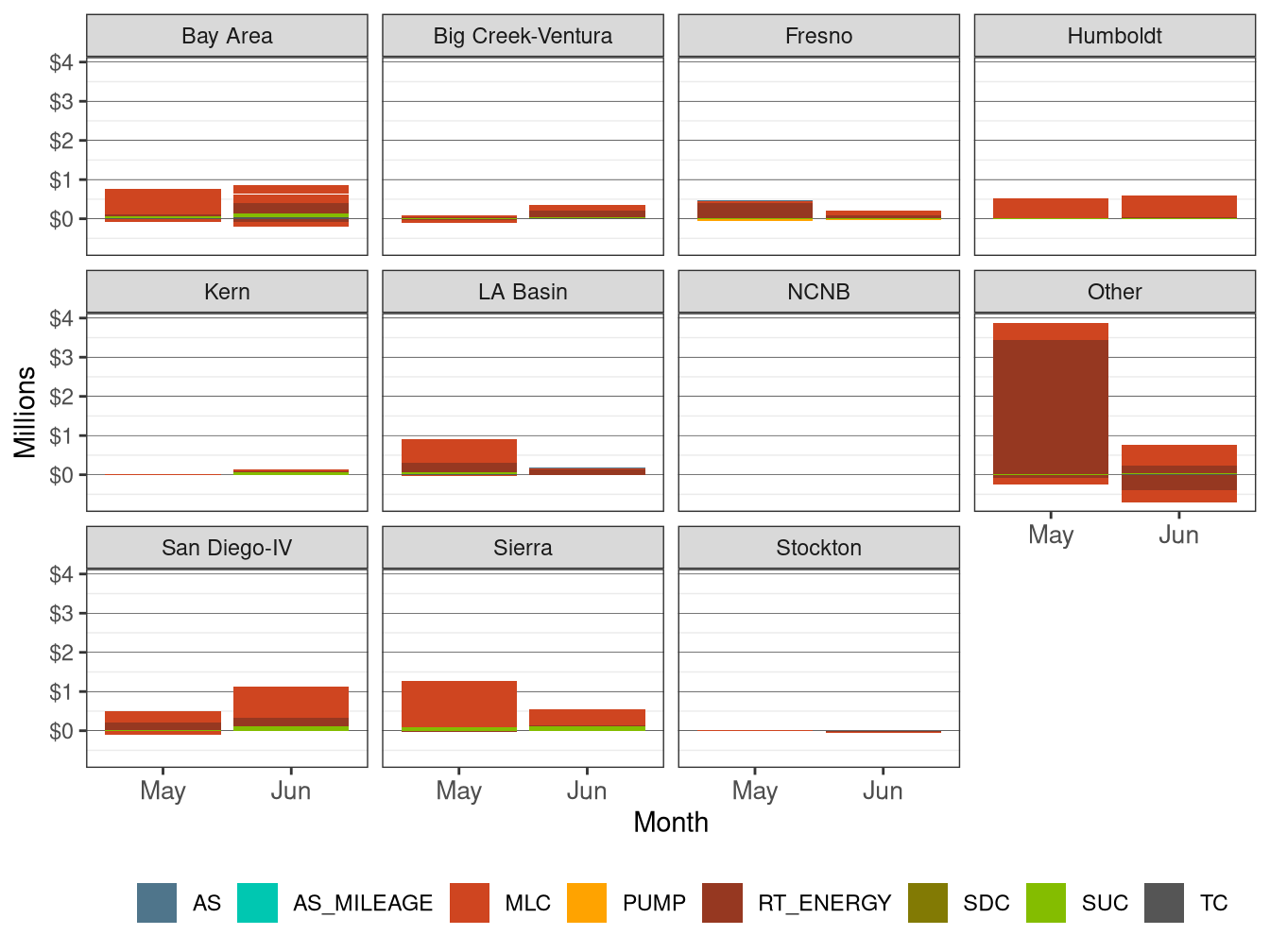Select the RT_ENERGY legend swatch
The width and height of the screenshot is (1270, 952).
(x=723, y=903)
